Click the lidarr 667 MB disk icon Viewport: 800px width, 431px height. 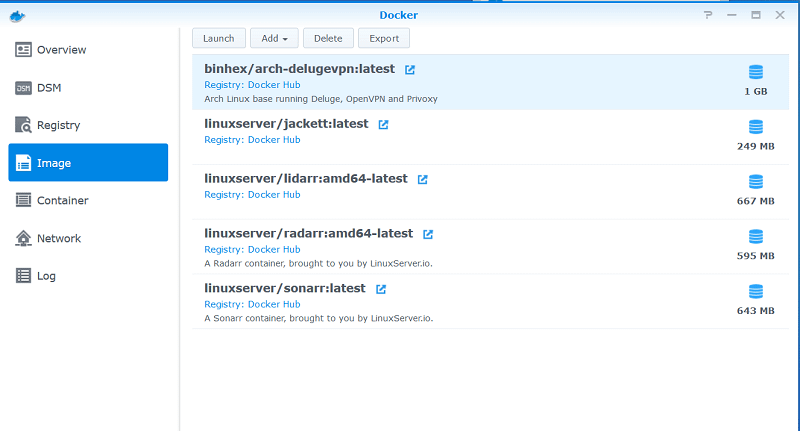(x=756, y=182)
